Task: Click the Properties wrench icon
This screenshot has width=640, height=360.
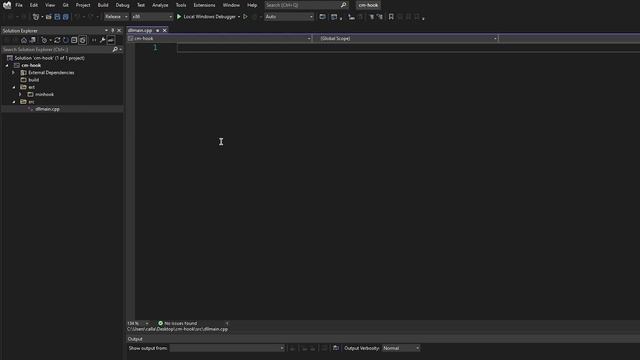Action: coord(102,40)
